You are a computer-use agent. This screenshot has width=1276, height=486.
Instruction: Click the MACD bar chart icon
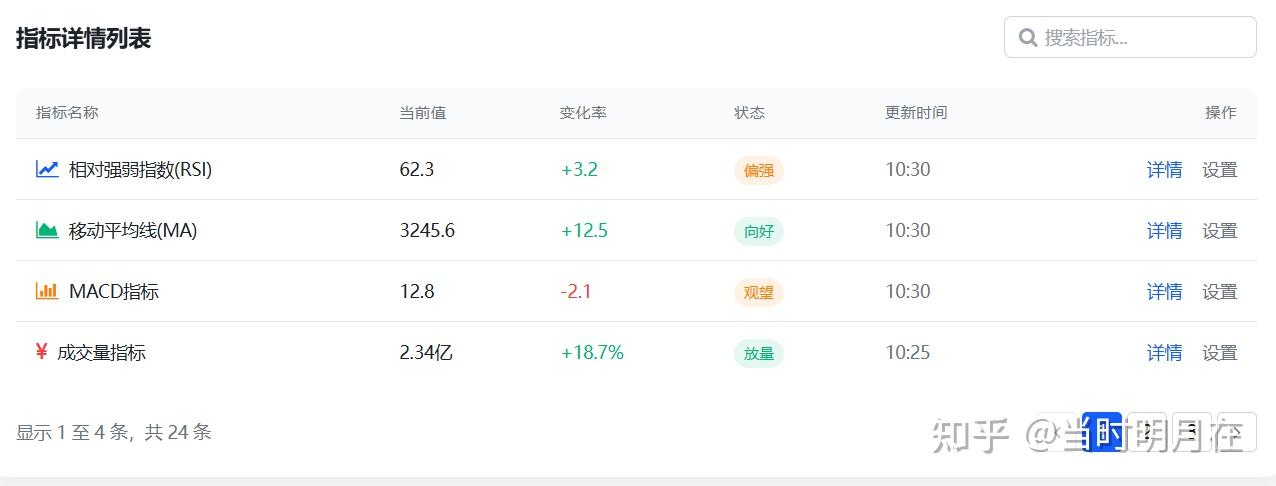coord(47,291)
